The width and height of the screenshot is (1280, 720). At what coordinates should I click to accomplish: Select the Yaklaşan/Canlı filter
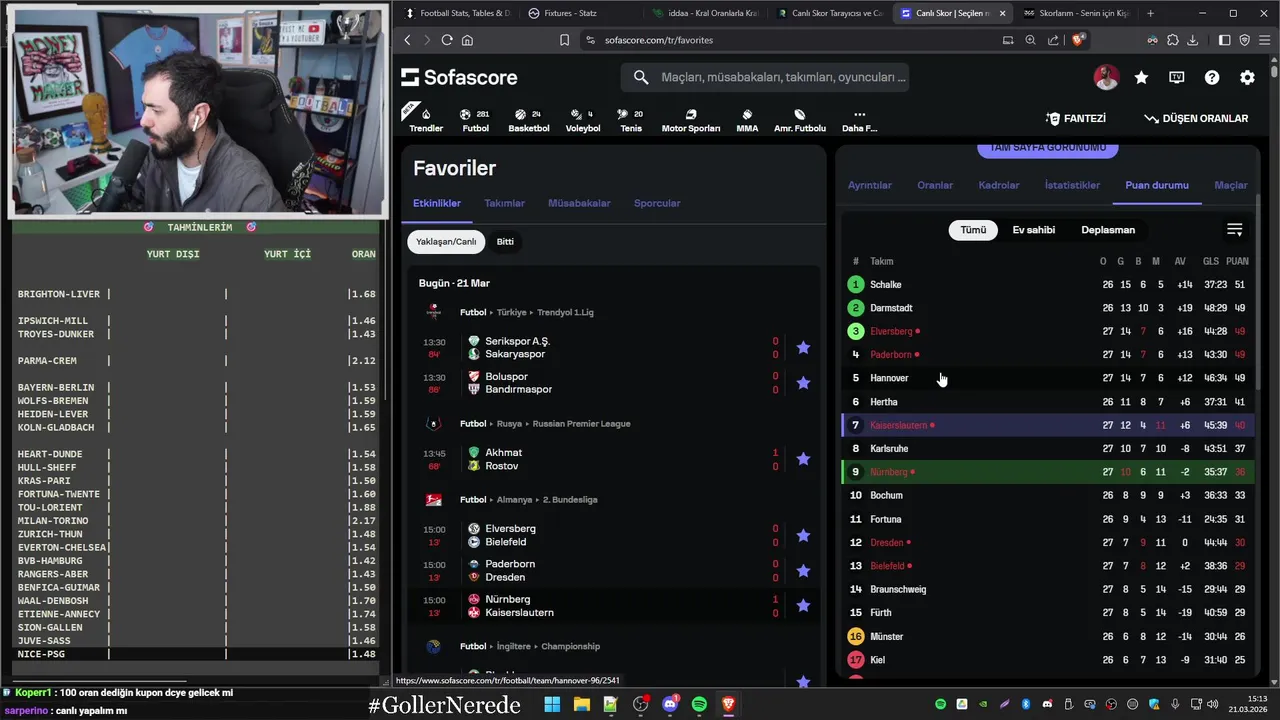(x=446, y=241)
